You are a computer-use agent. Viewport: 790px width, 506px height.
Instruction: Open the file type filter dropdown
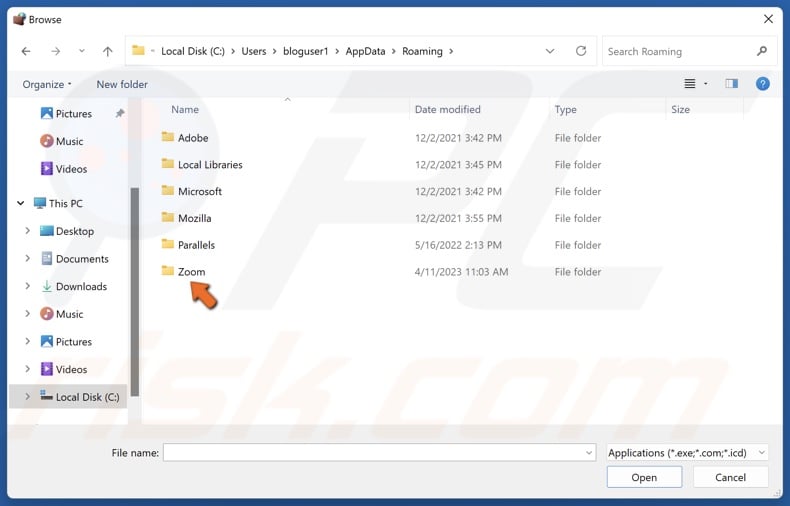pos(687,453)
